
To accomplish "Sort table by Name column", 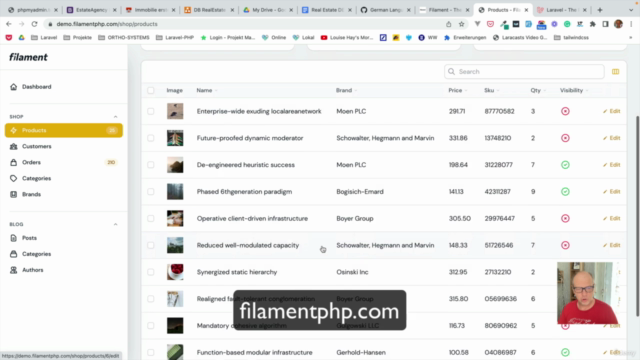I will (x=207, y=90).
